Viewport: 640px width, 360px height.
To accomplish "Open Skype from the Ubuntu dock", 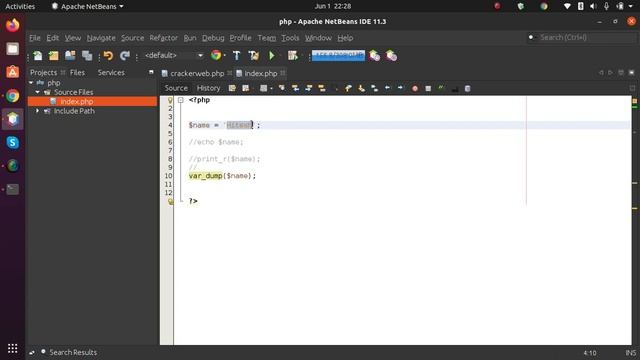I will click(x=13, y=142).
